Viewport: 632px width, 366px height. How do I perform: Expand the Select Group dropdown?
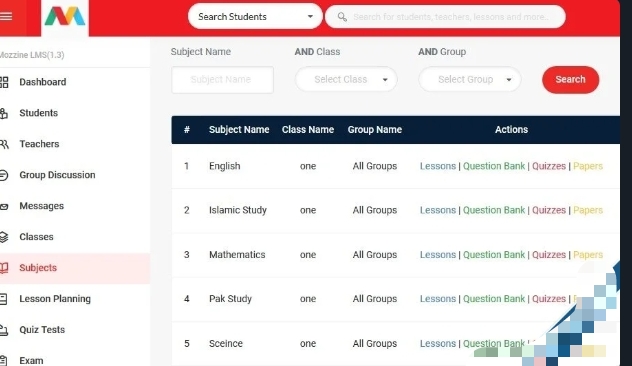(x=470, y=79)
